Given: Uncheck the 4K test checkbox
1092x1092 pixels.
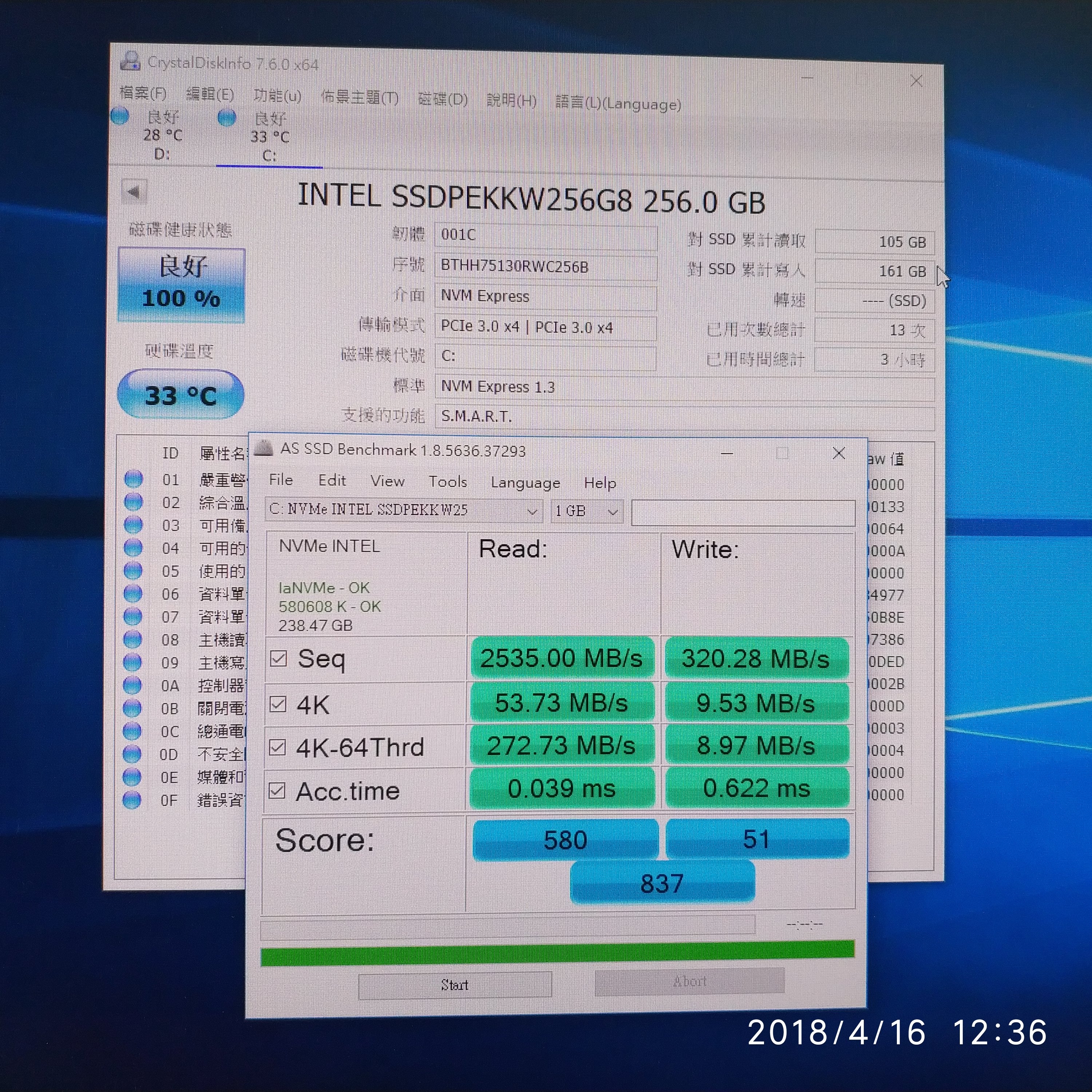Looking at the screenshot, I should (277, 704).
